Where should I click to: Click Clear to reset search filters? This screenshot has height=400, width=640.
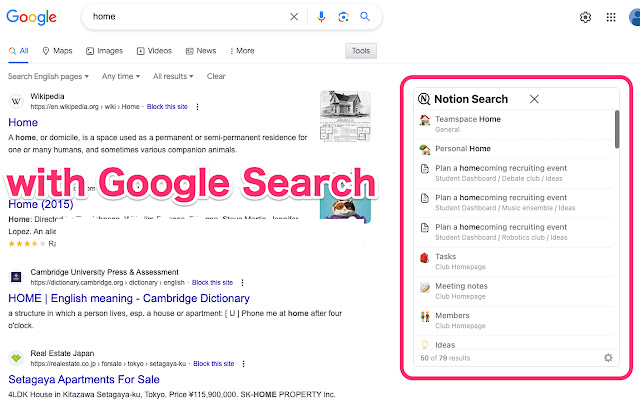216,76
